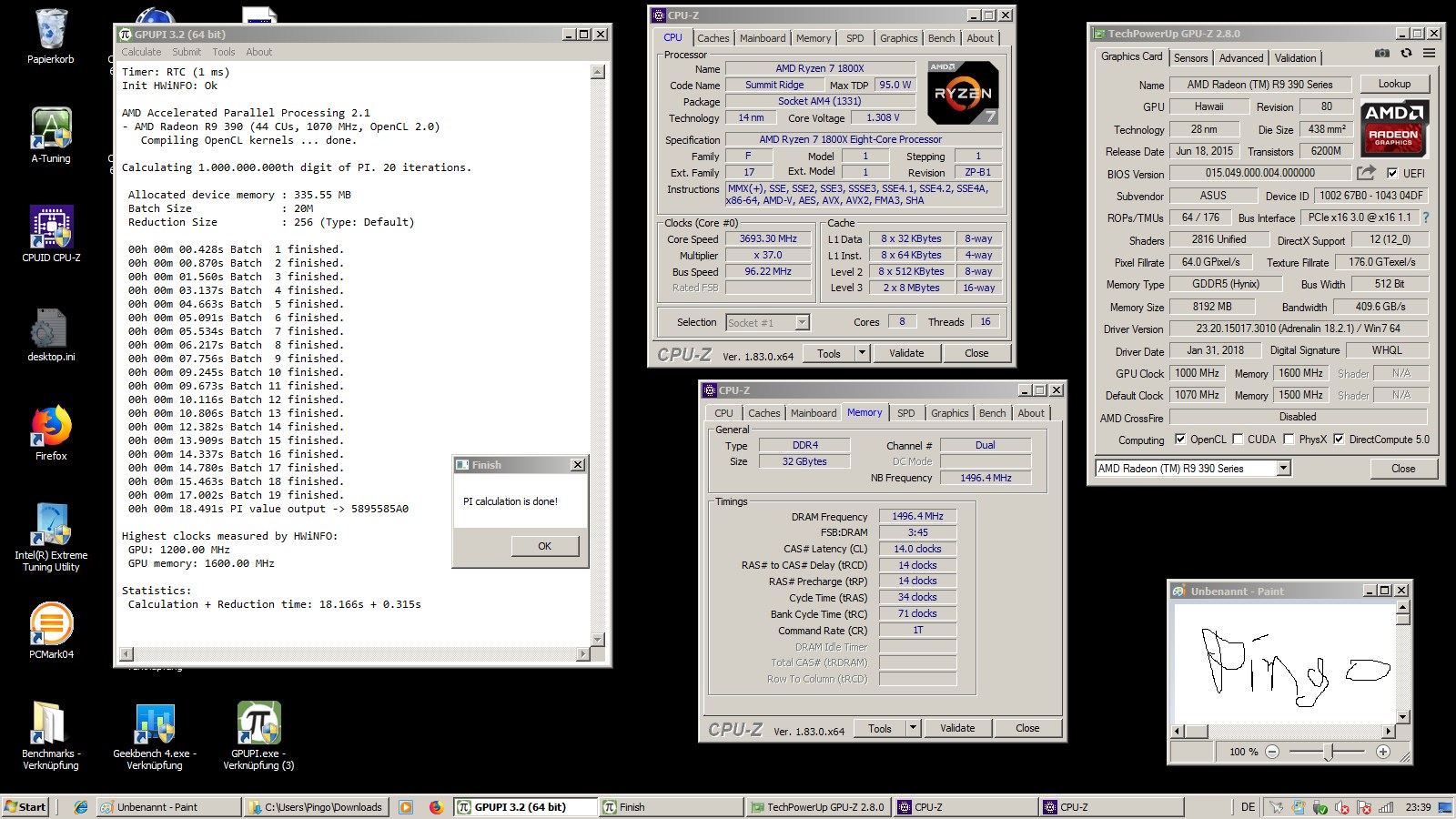1456x819 pixels.
Task: Open the Tools menu in GPUPI
Action: [224, 52]
